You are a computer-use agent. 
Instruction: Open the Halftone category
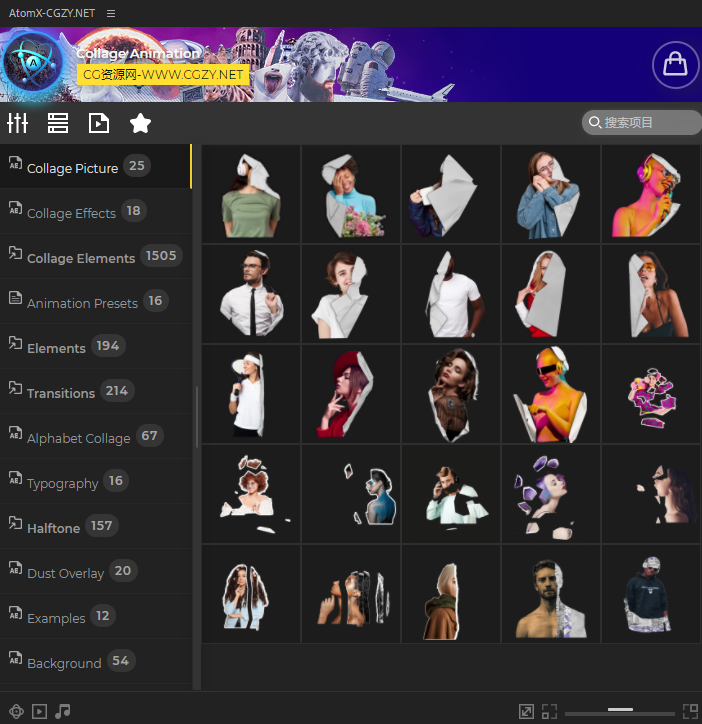coord(96,526)
